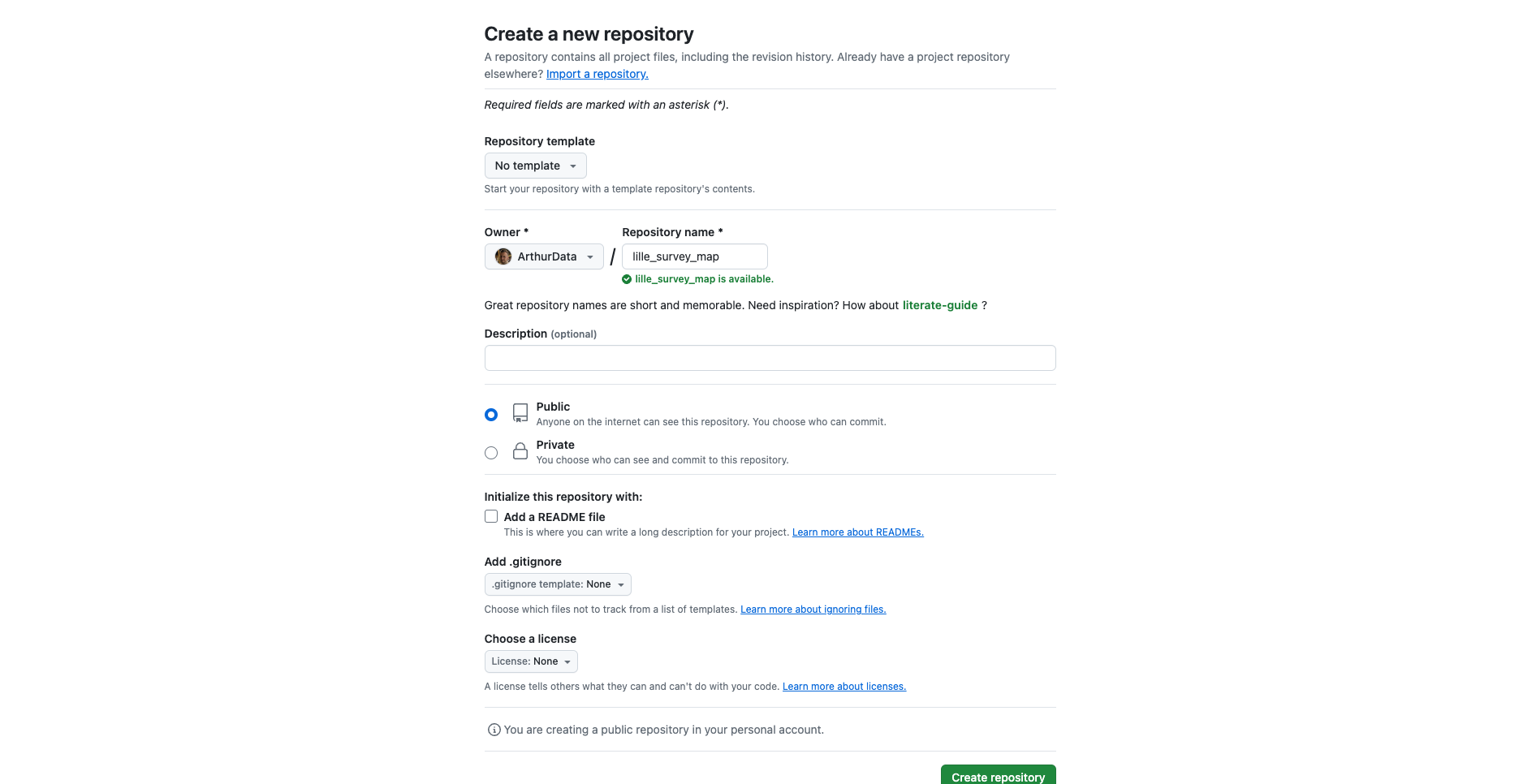This screenshot has height=784, width=1536.
Task: Click the Create repository button
Action: pos(999,776)
